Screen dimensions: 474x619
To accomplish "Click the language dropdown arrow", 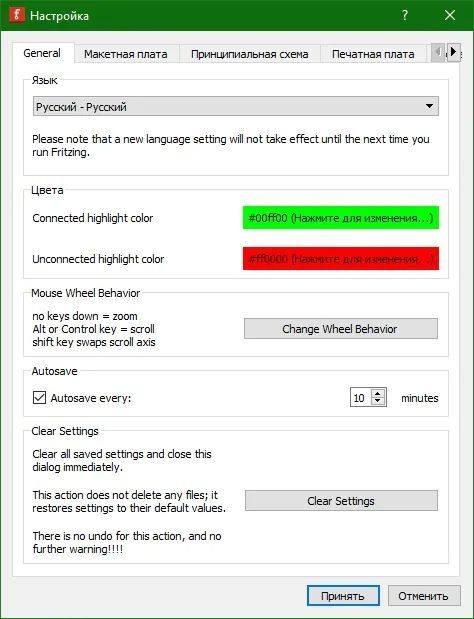I will [429, 106].
